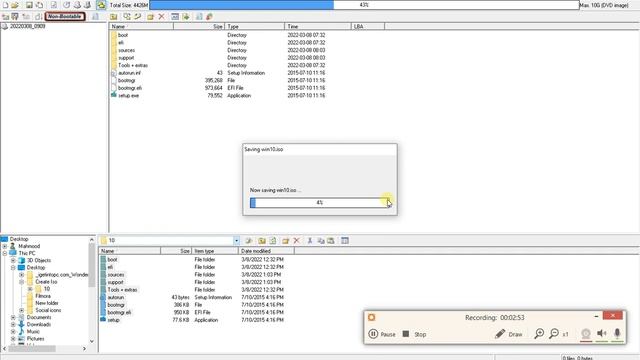Expand the Pictures tree node
Screen dimensions: 640x360
click(13, 338)
